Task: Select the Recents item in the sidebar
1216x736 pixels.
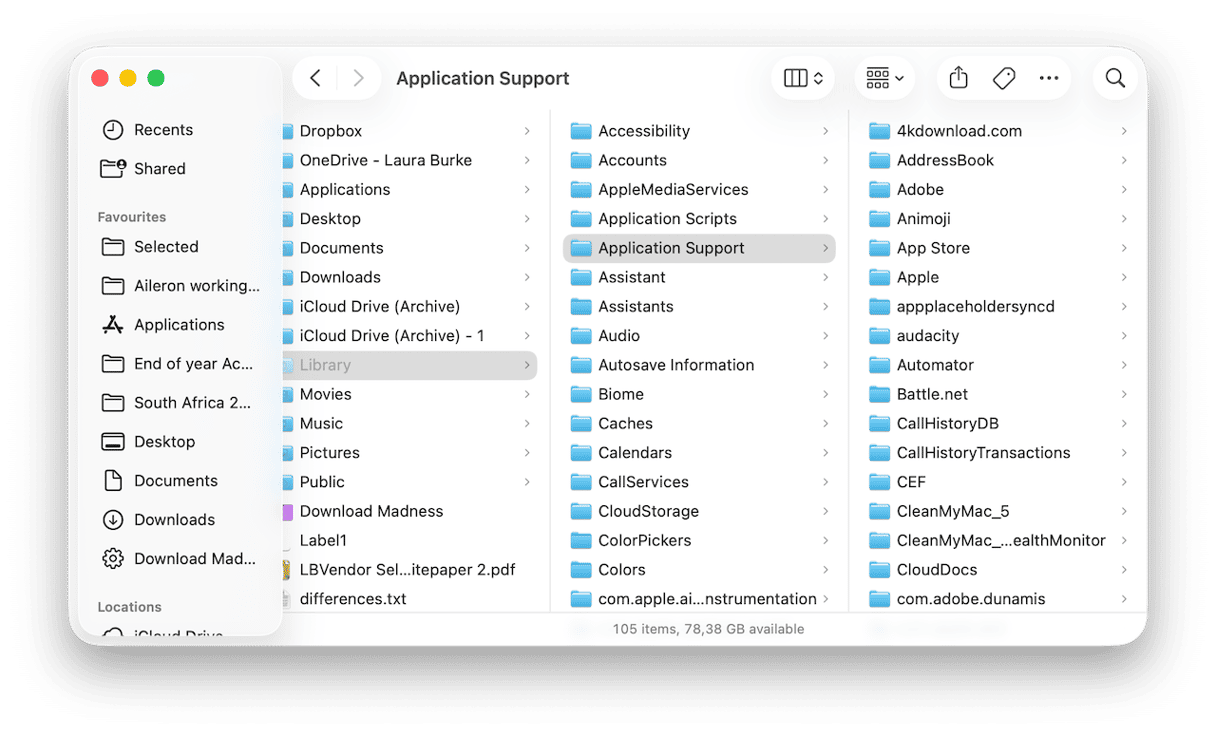Action: (166, 129)
